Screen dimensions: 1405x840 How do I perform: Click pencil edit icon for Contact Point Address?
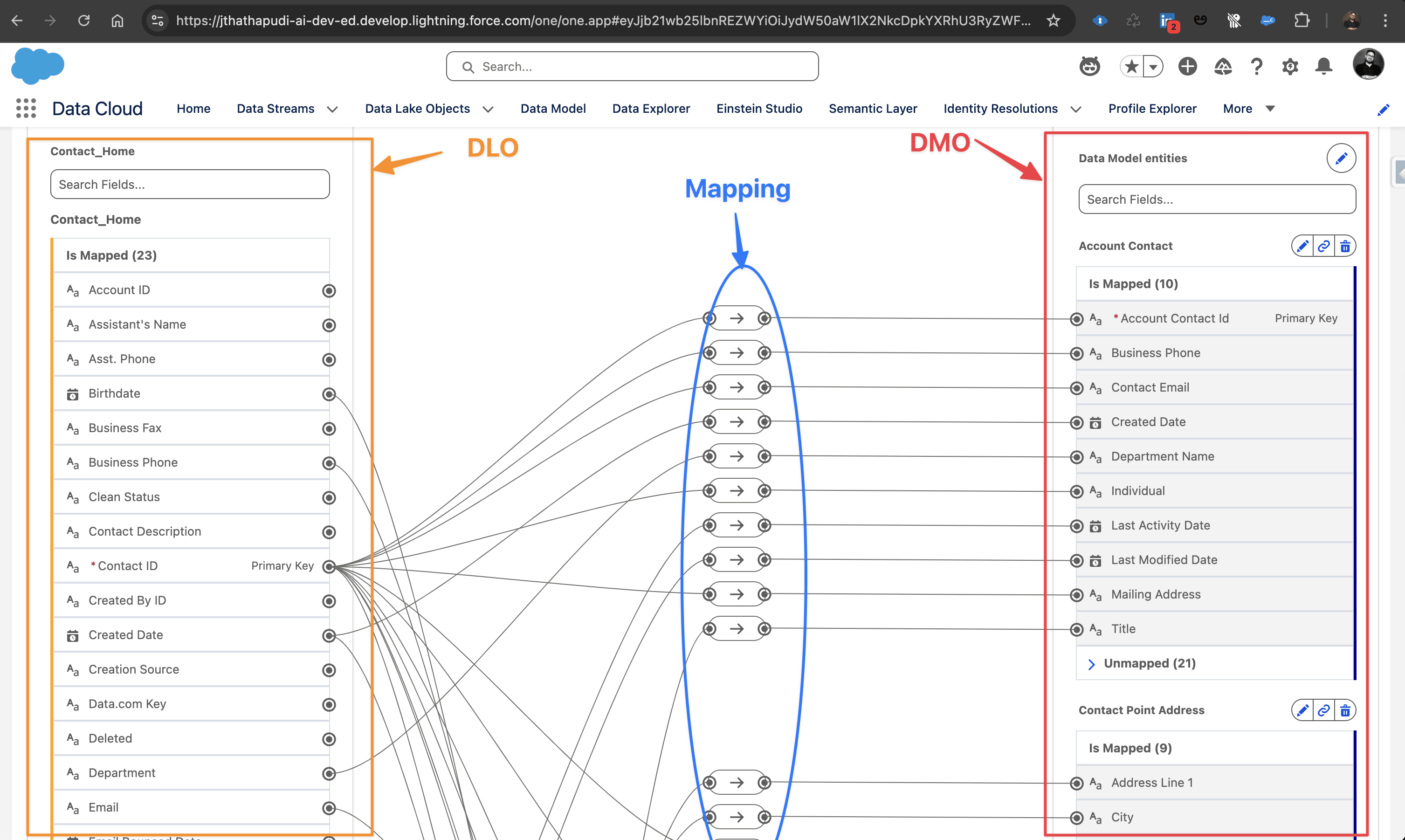(x=1302, y=710)
